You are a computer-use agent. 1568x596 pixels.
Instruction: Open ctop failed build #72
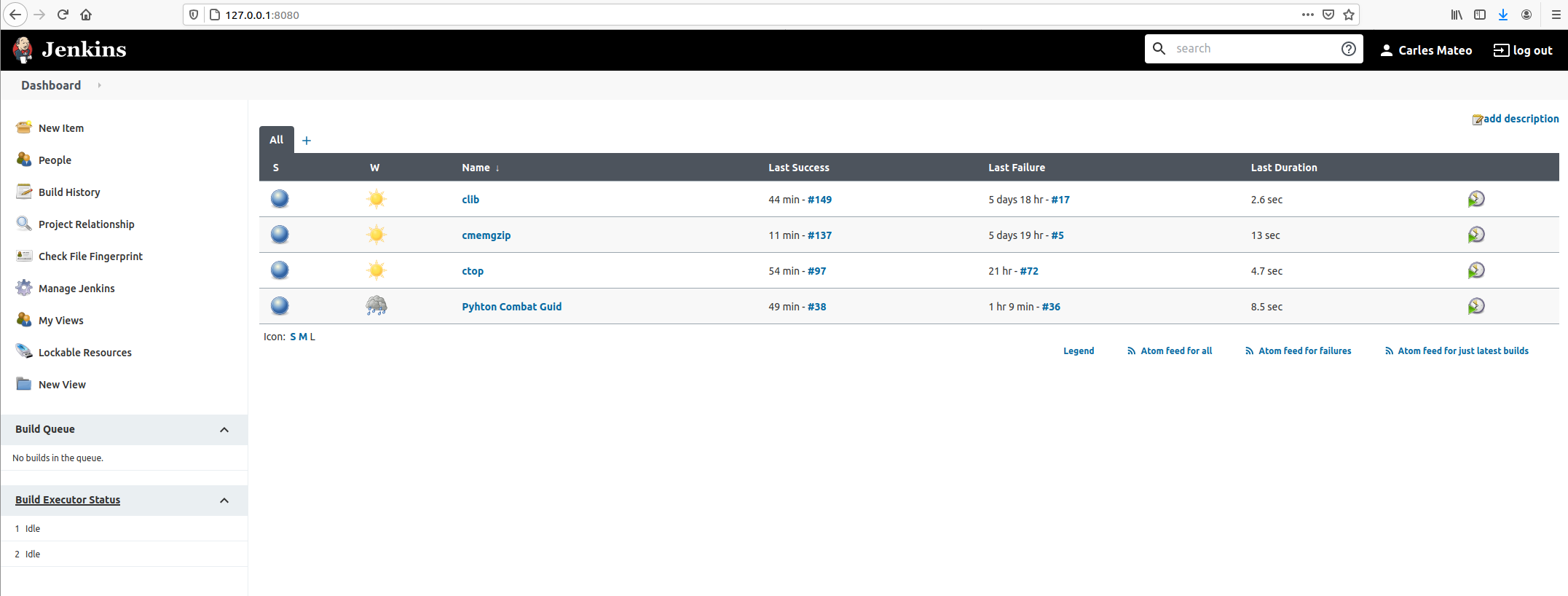click(1029, 271)
